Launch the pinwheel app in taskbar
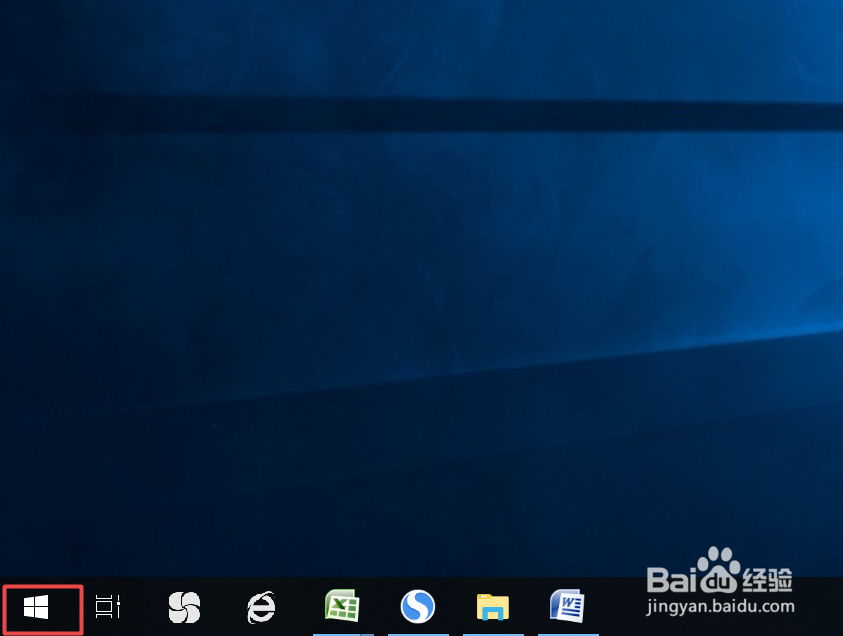 click(x=184, y=608)
